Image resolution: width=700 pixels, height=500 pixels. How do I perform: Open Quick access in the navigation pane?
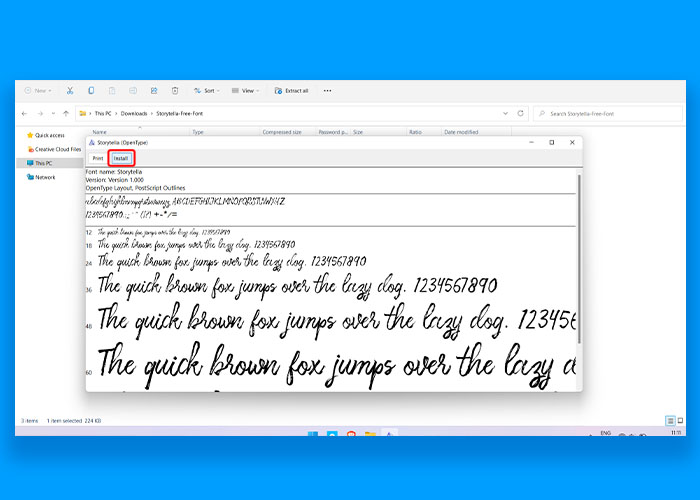46,135
